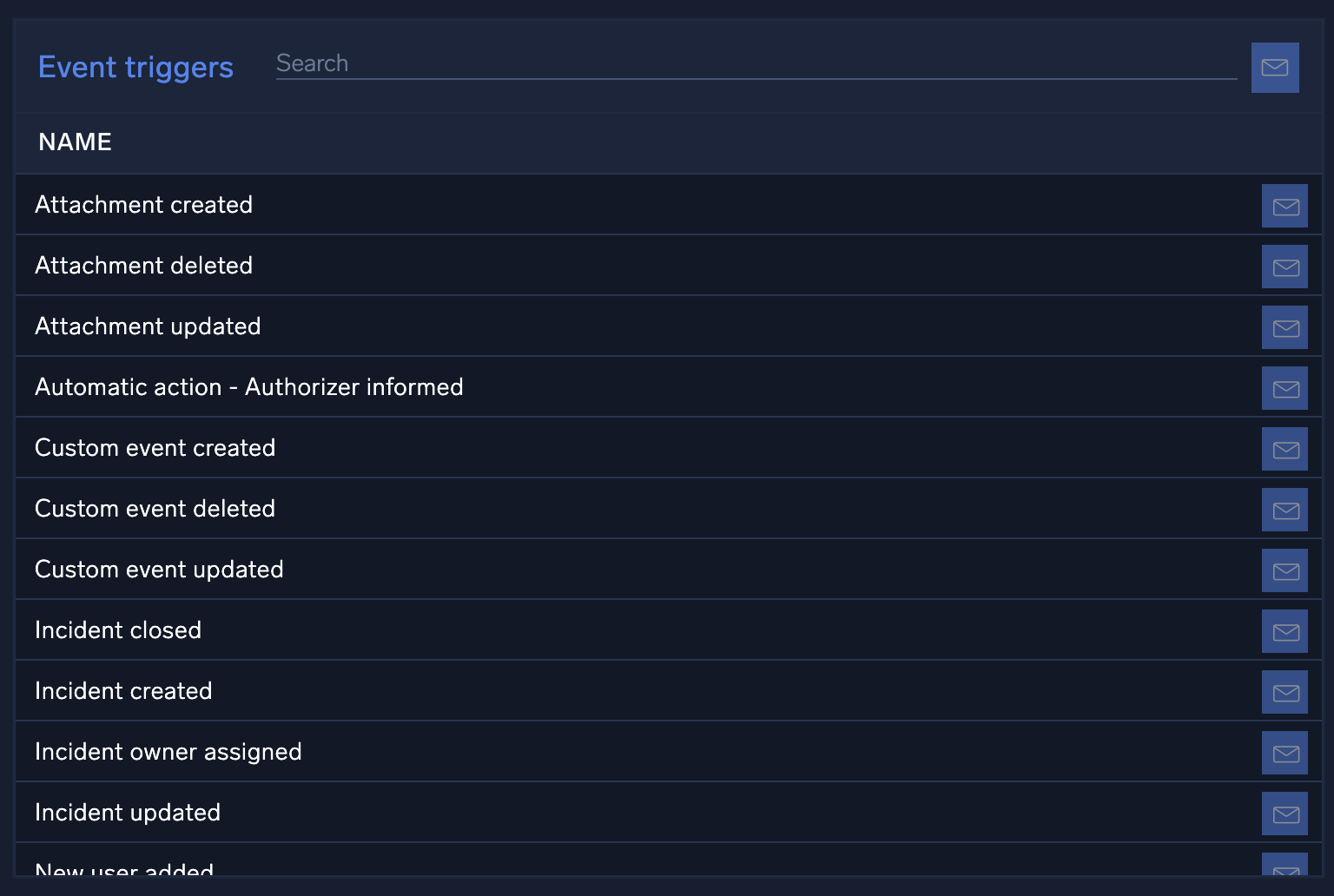The width and height of the screenshot is (1334, 896).
Task: Open the Incident closed trigger
Action: pos(118,630)
